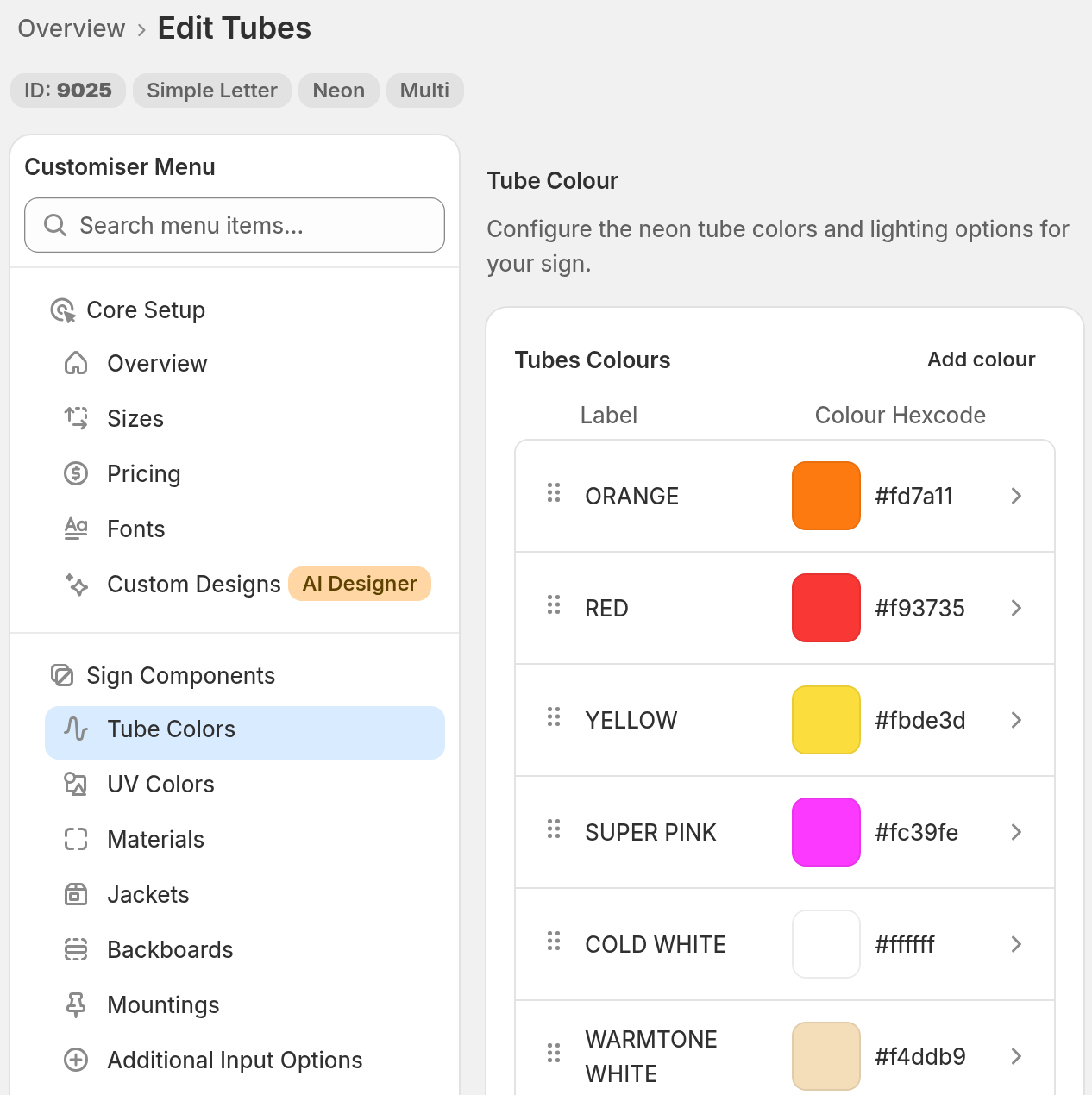Navigate back via Overview breadcrumb link

[x=72, y=28]
